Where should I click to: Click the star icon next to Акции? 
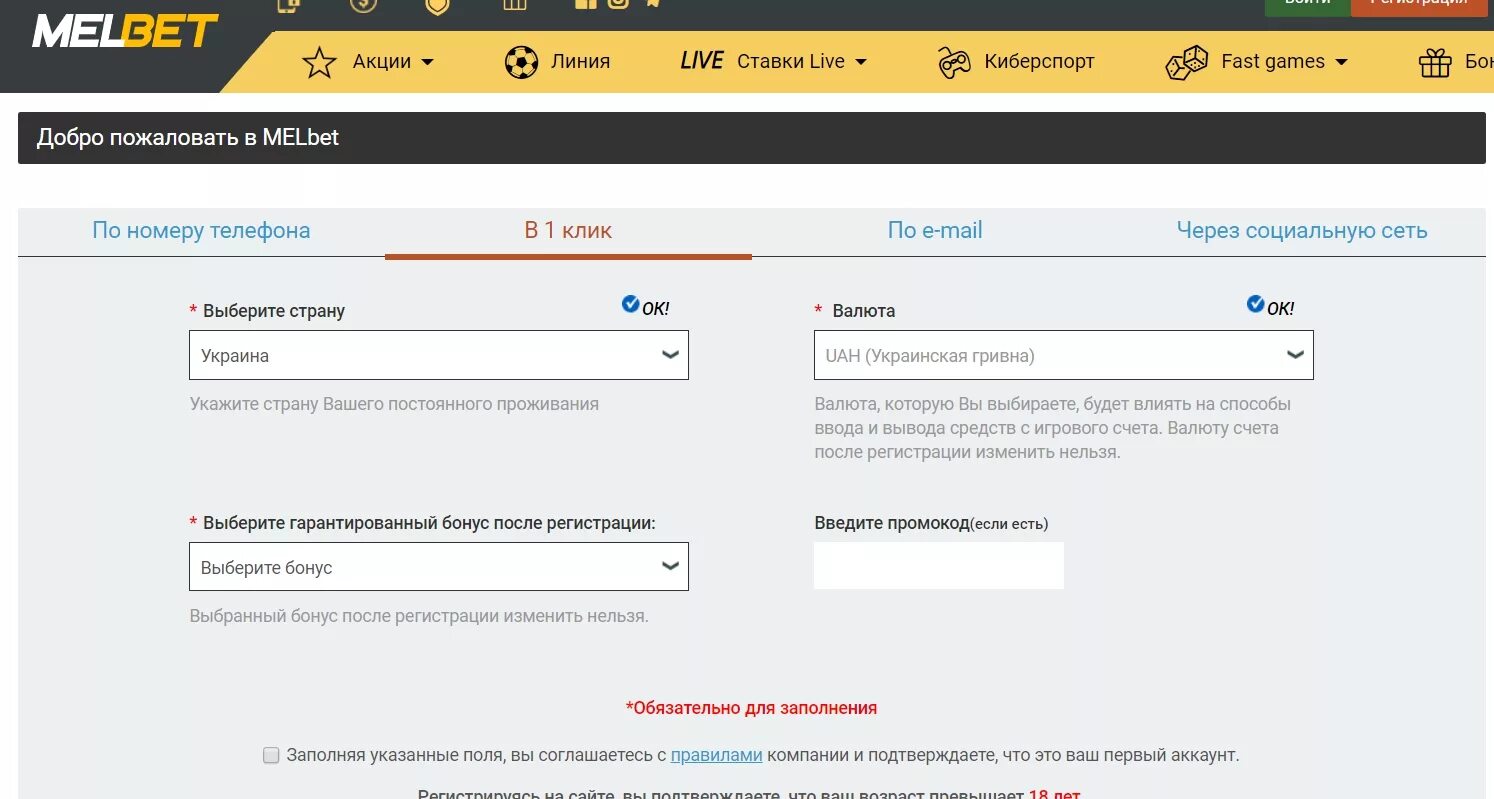[319, 62]
